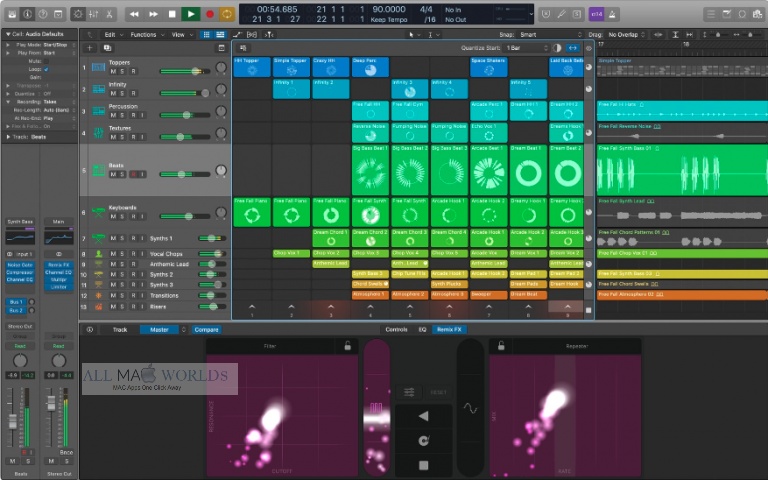
Task: Toggle the yellow Cycle button
Action: pyautogui.click(x=227, y=14)
